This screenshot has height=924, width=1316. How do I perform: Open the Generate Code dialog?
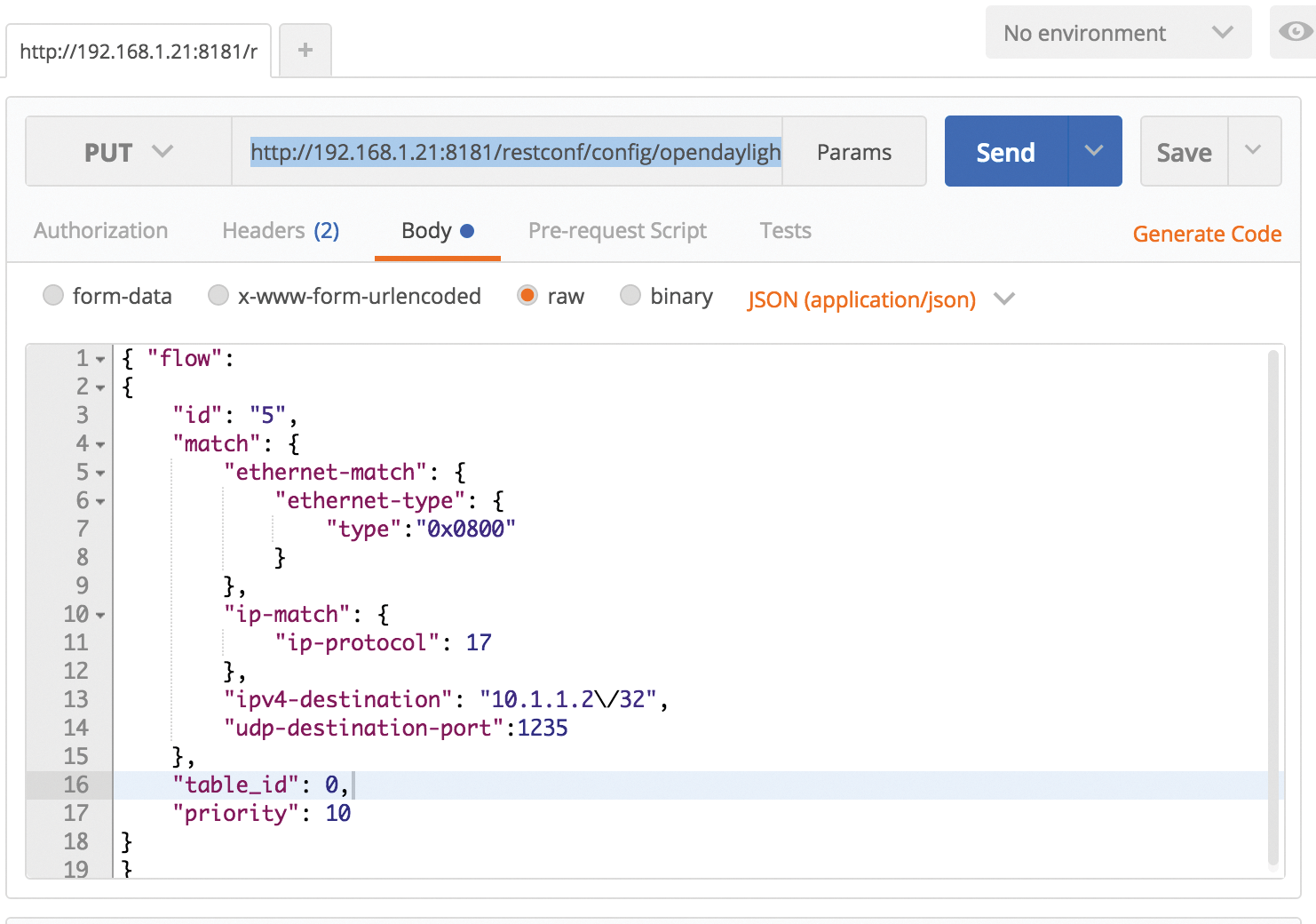pos(1207,233)
